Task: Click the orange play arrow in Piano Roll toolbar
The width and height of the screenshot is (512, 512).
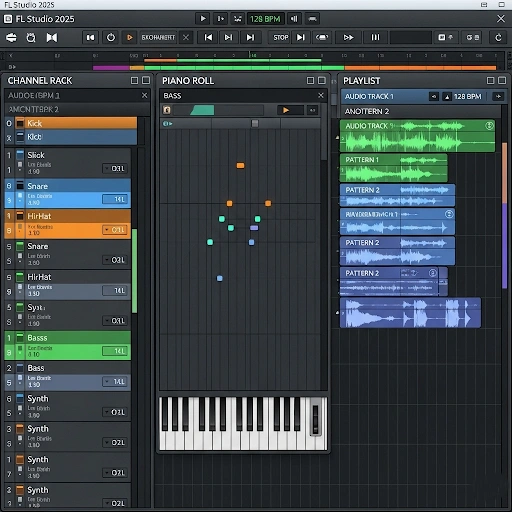Action: (x=286, y=110)
